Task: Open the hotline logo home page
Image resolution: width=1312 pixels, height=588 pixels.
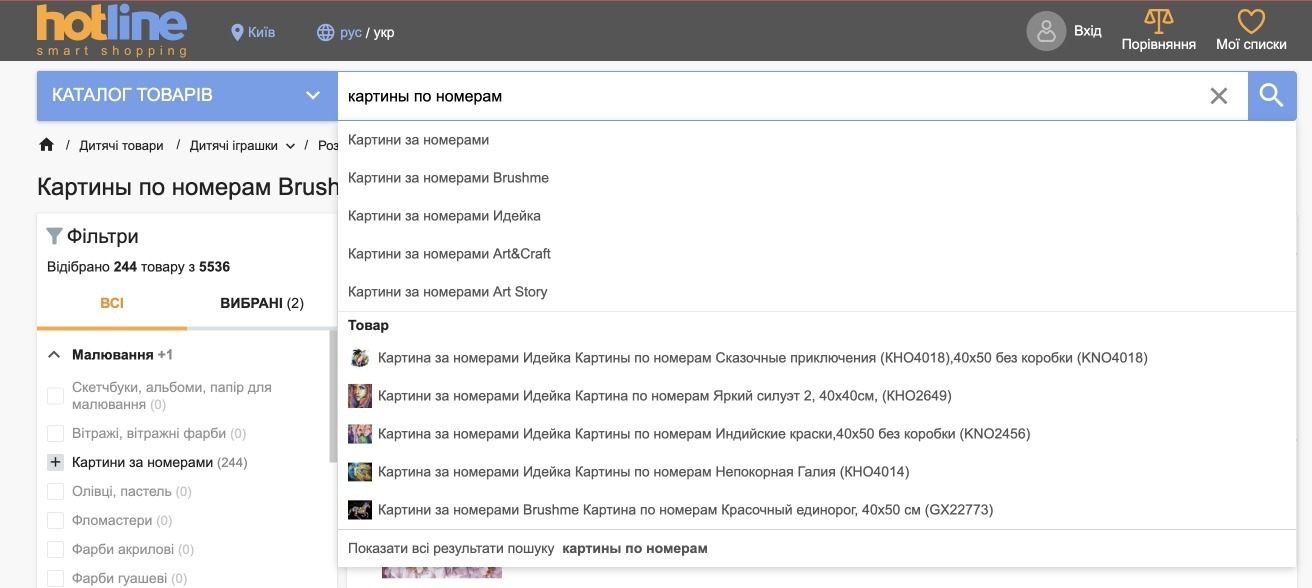Action: [x=111, y=30]
